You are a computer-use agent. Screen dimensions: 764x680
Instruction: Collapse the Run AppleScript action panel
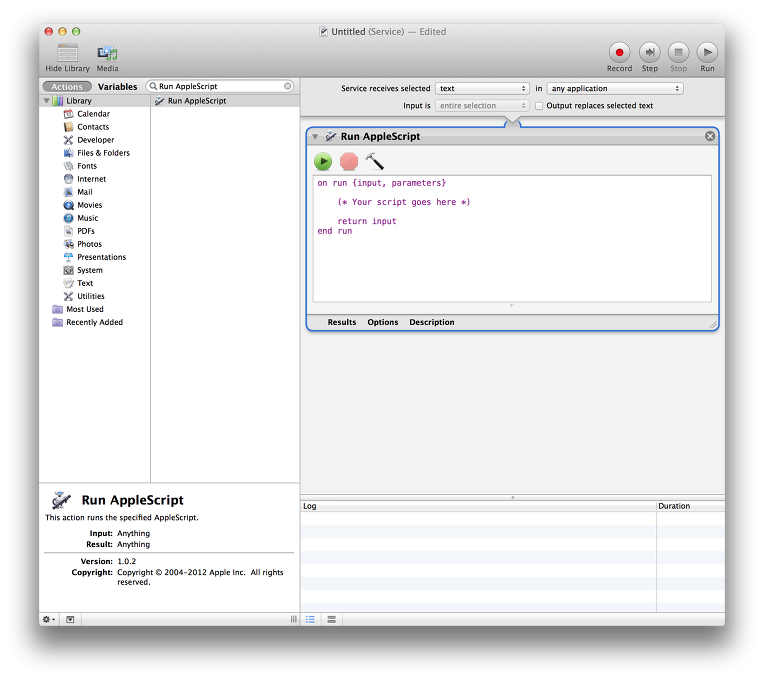(315, 137)
